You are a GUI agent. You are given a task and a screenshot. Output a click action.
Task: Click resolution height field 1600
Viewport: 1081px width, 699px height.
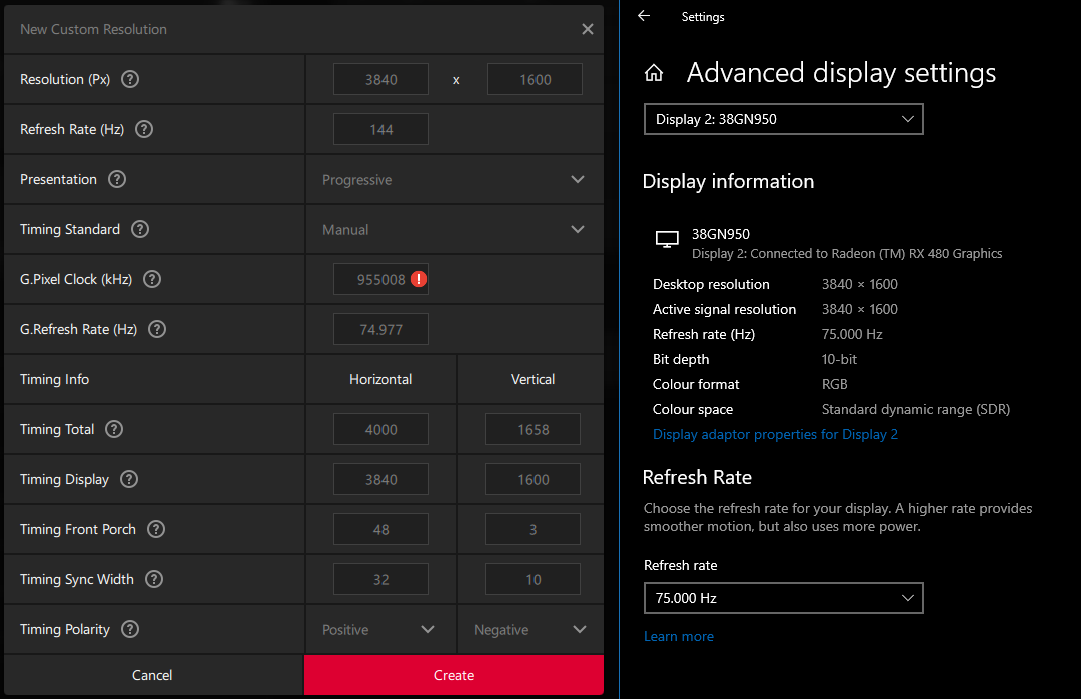click(534, 79)
